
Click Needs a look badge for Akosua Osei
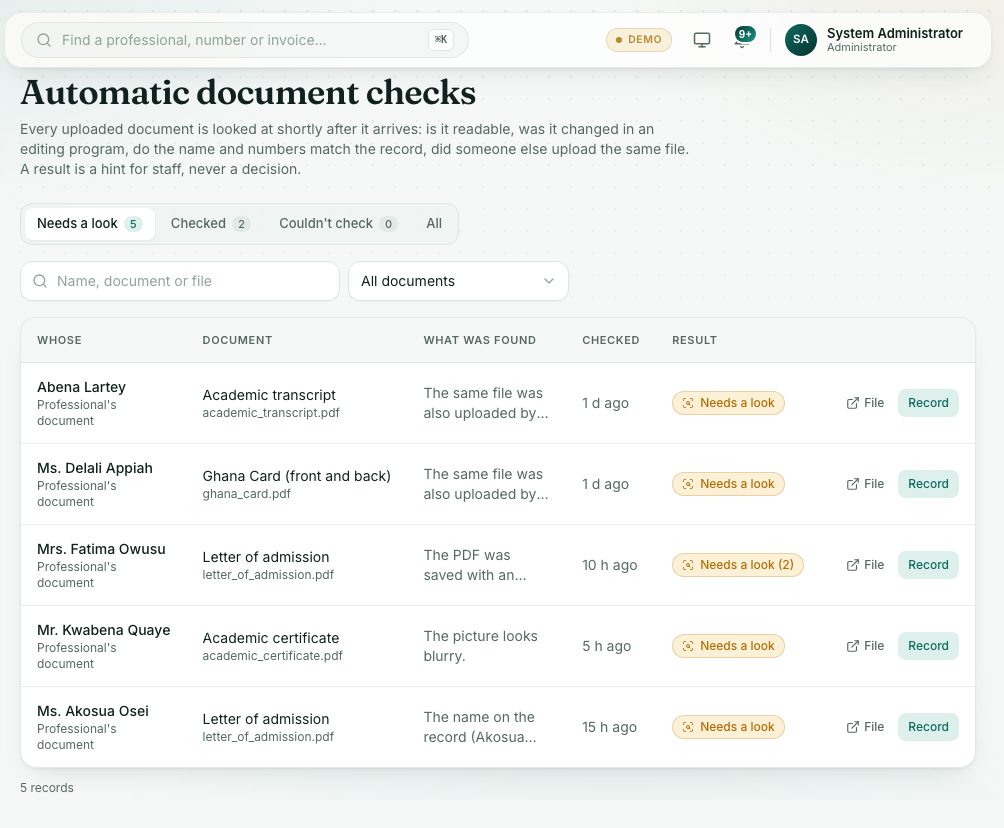click(728, 727)
